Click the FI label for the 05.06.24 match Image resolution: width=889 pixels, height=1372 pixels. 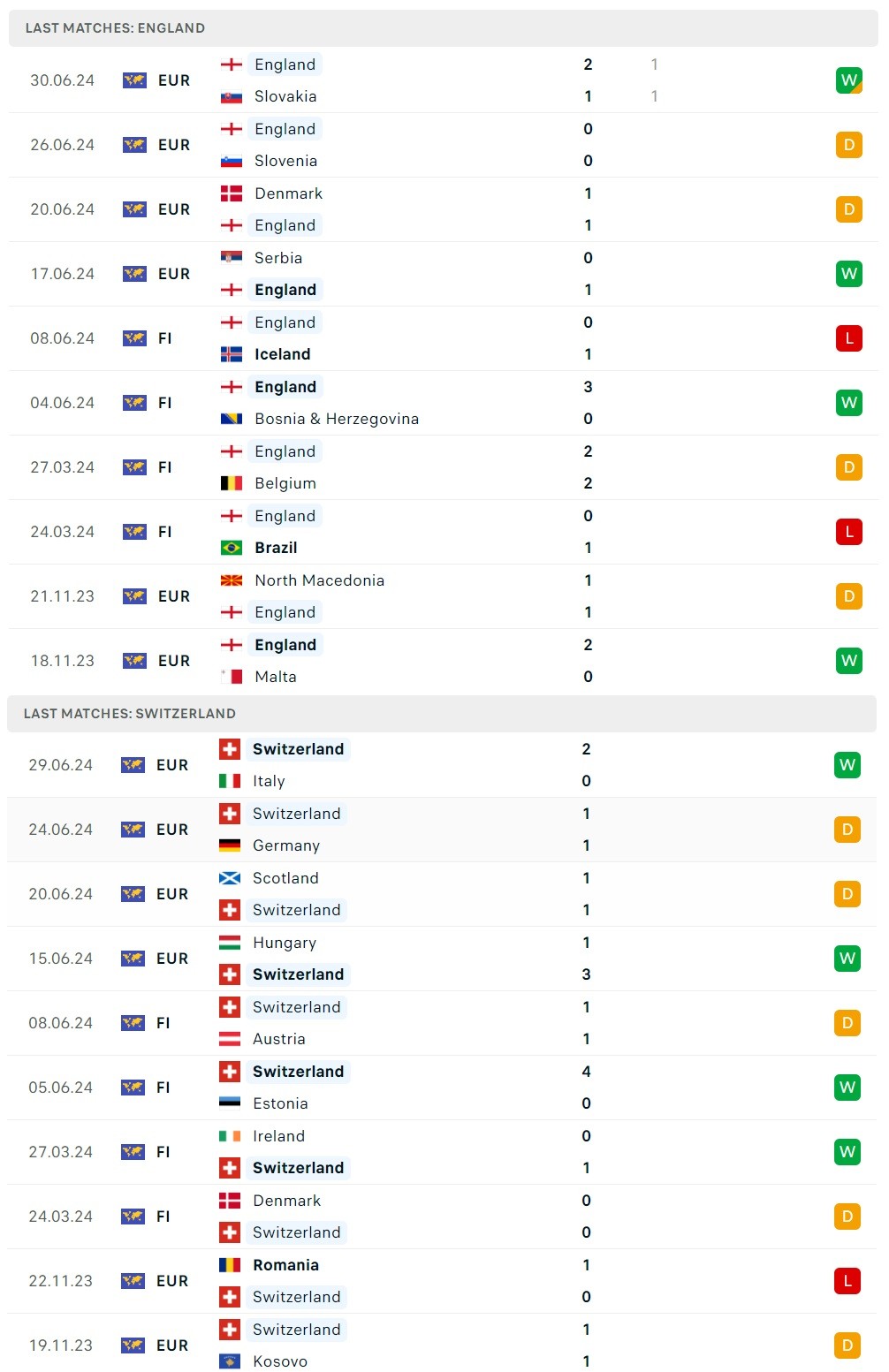(163, 1088)
